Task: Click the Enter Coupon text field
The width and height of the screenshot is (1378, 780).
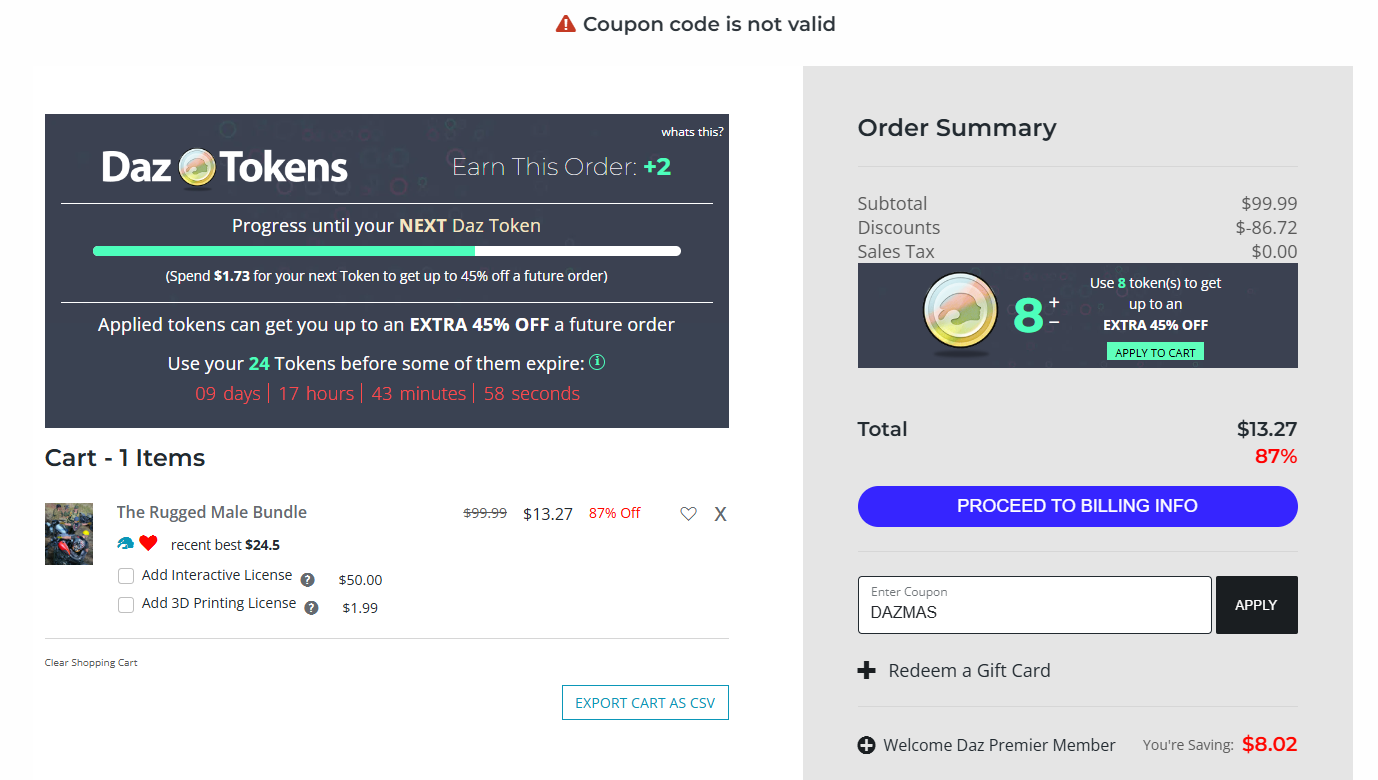Action: (x=1034, y=605)
